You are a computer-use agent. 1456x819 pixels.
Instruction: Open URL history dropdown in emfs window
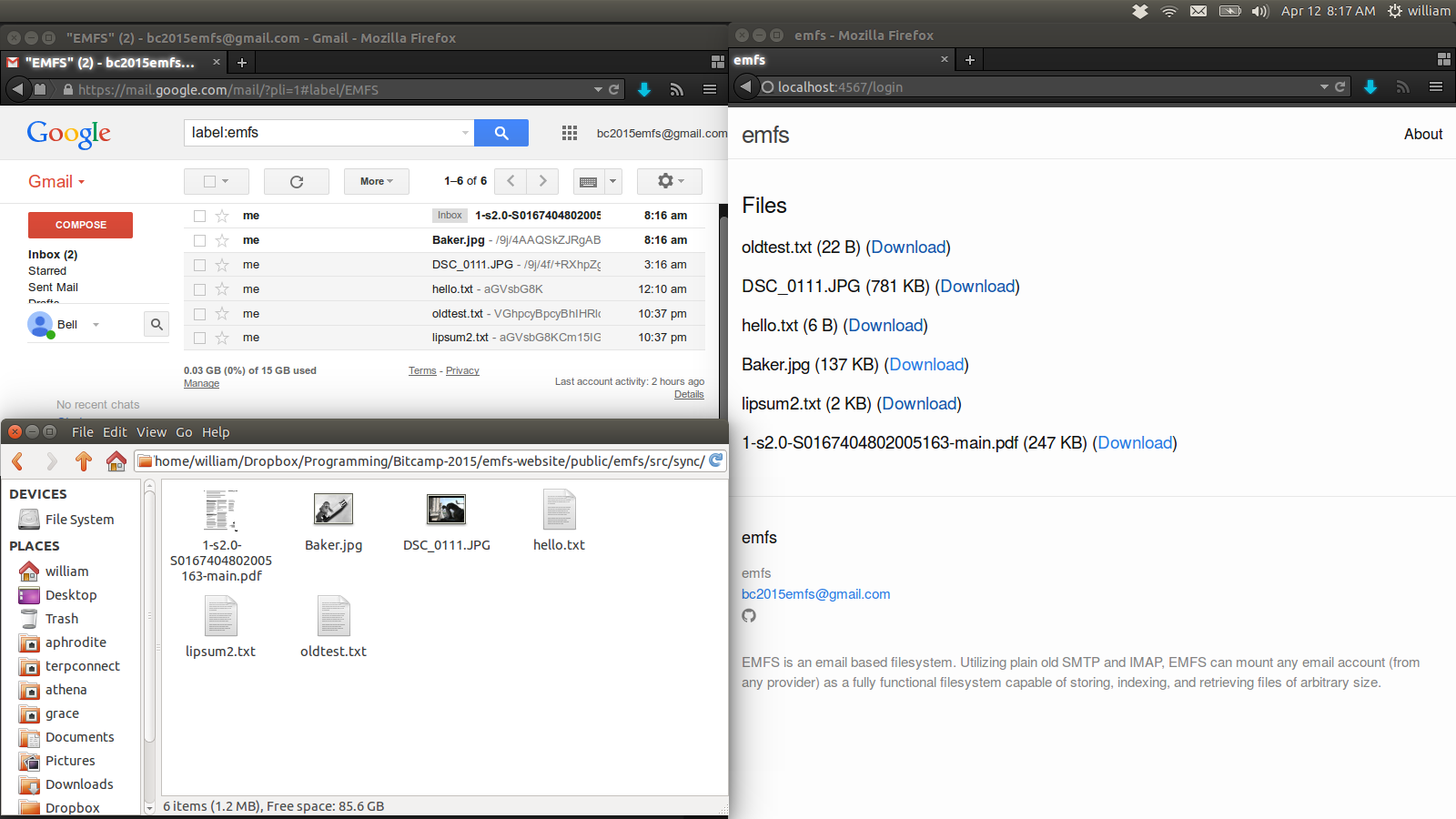click(x=1324, y=86)
